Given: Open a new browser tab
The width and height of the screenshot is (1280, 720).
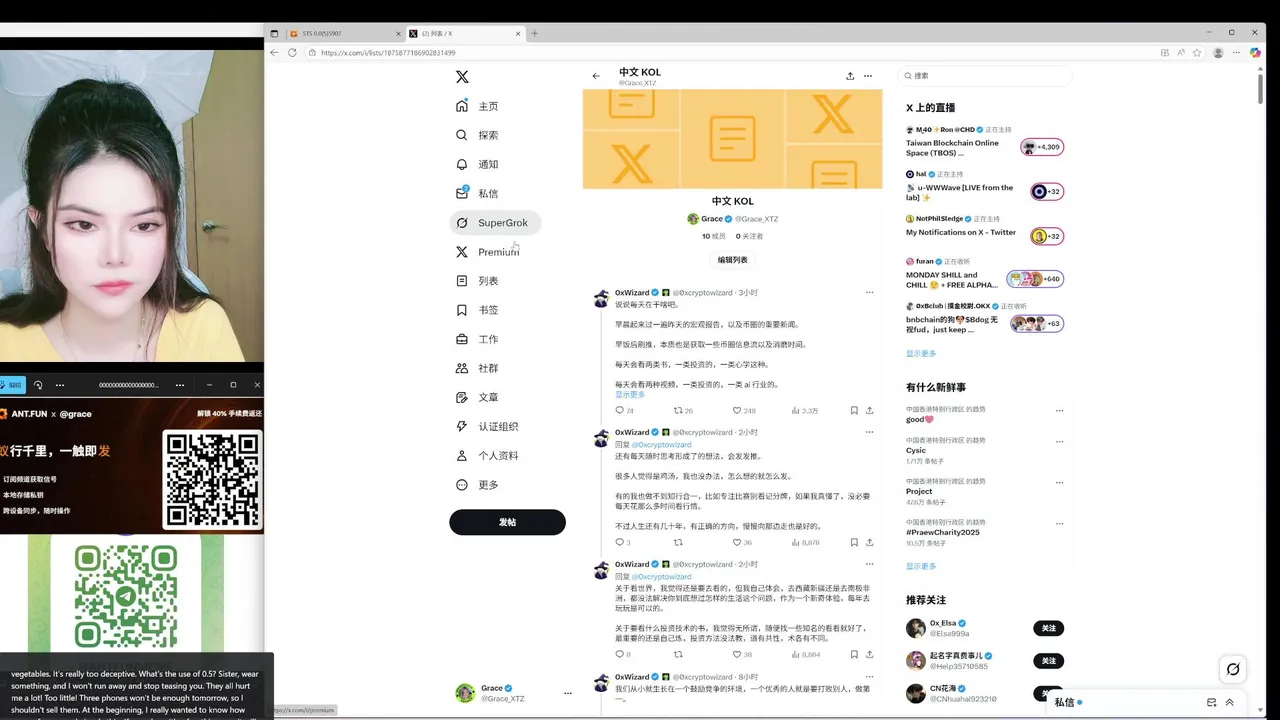Looking at the screenshot, I should tap(534, 33).
